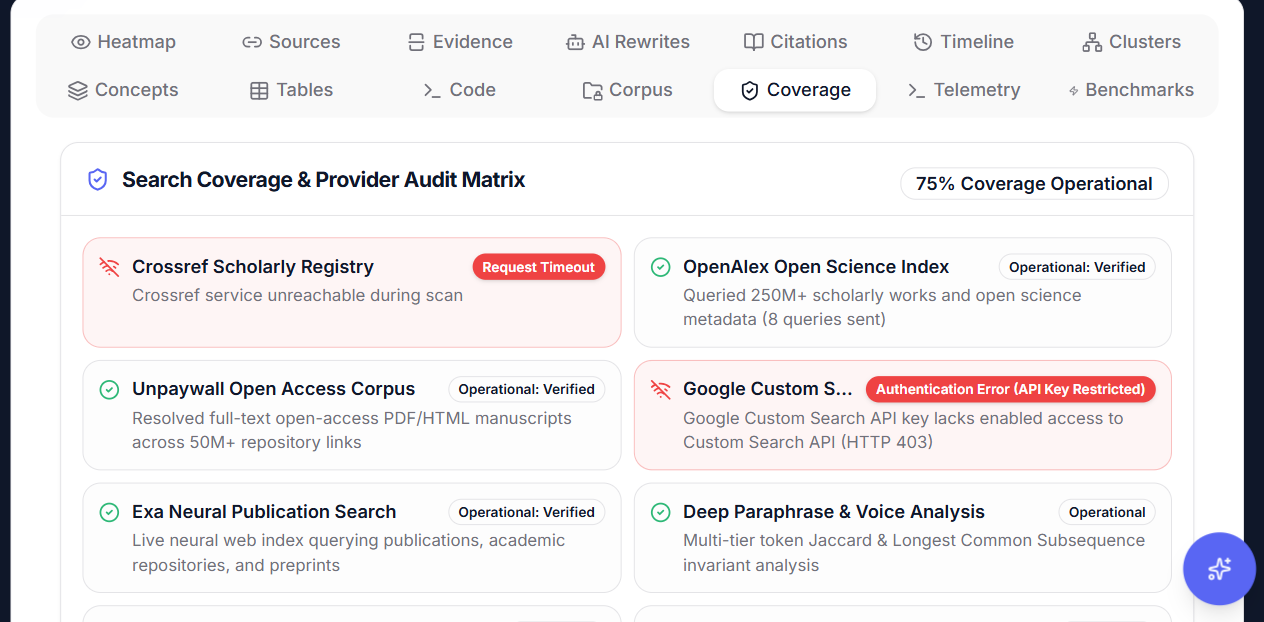1264x622 pixels.
Task: Click Unpaywall Operational: Verified badge
Action: click(526, 389)
